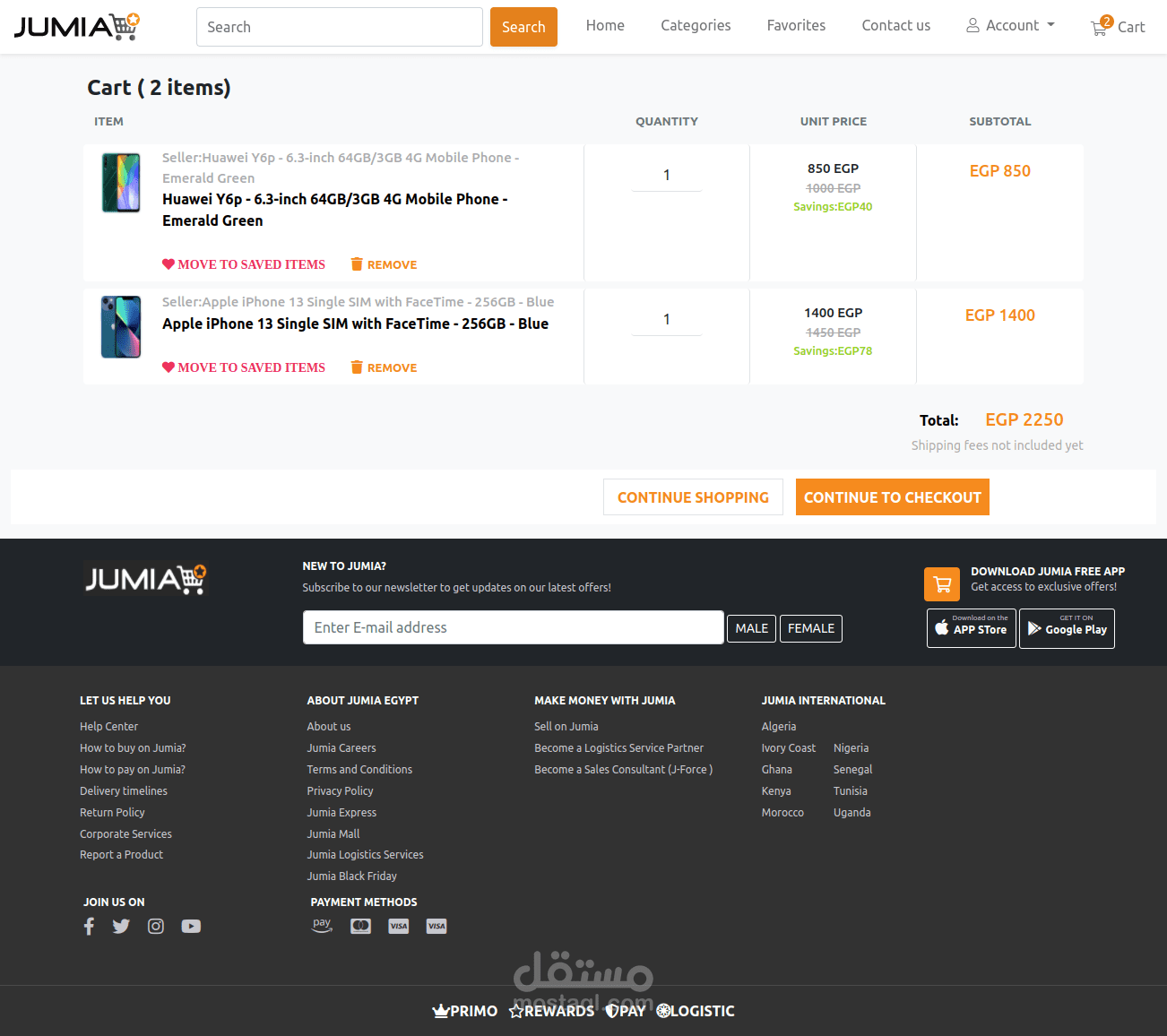Click Continue to Checkout
This screenshot has height=1036, width=1167.
[892, 496]
